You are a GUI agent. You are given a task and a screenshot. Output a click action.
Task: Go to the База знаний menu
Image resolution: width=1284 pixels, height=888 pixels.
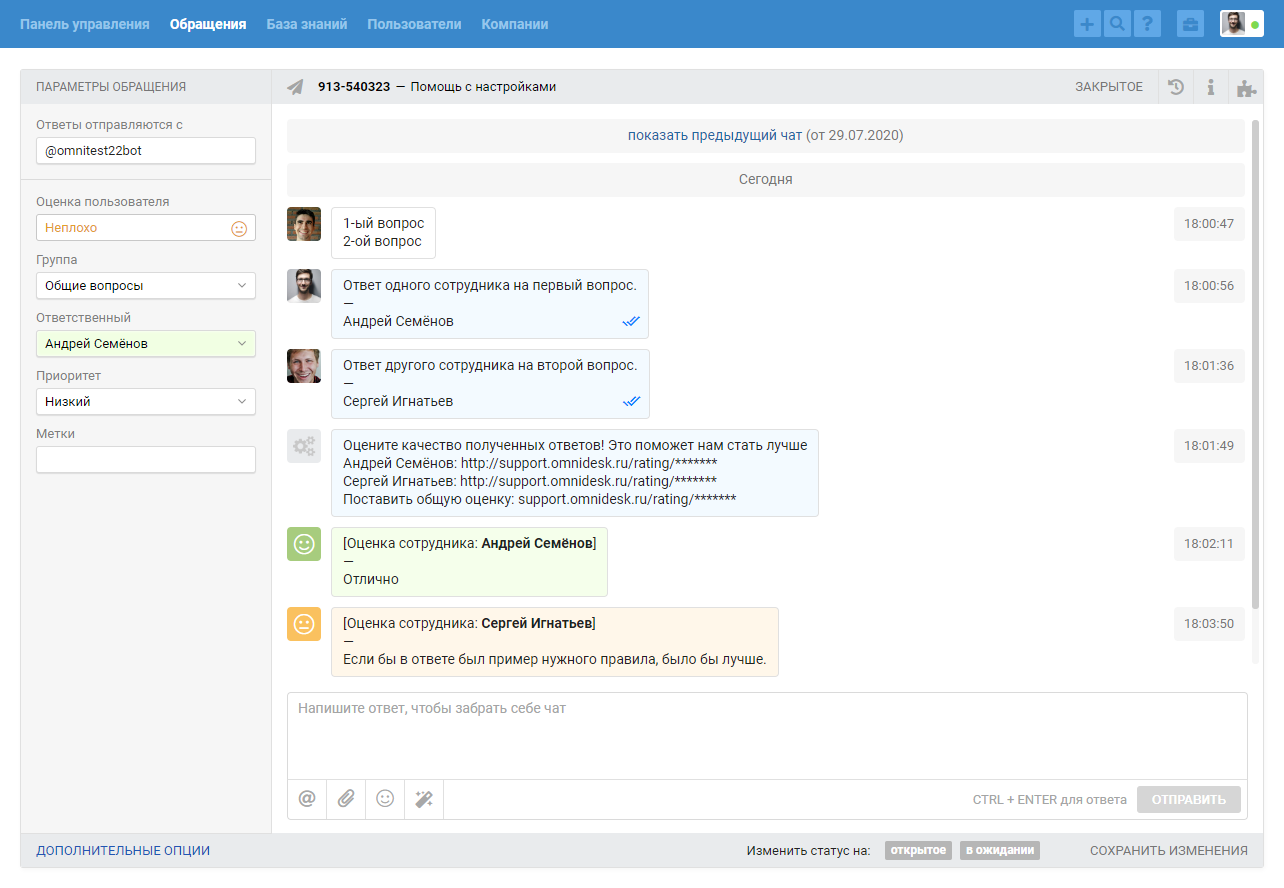click(x=306, y=24)
